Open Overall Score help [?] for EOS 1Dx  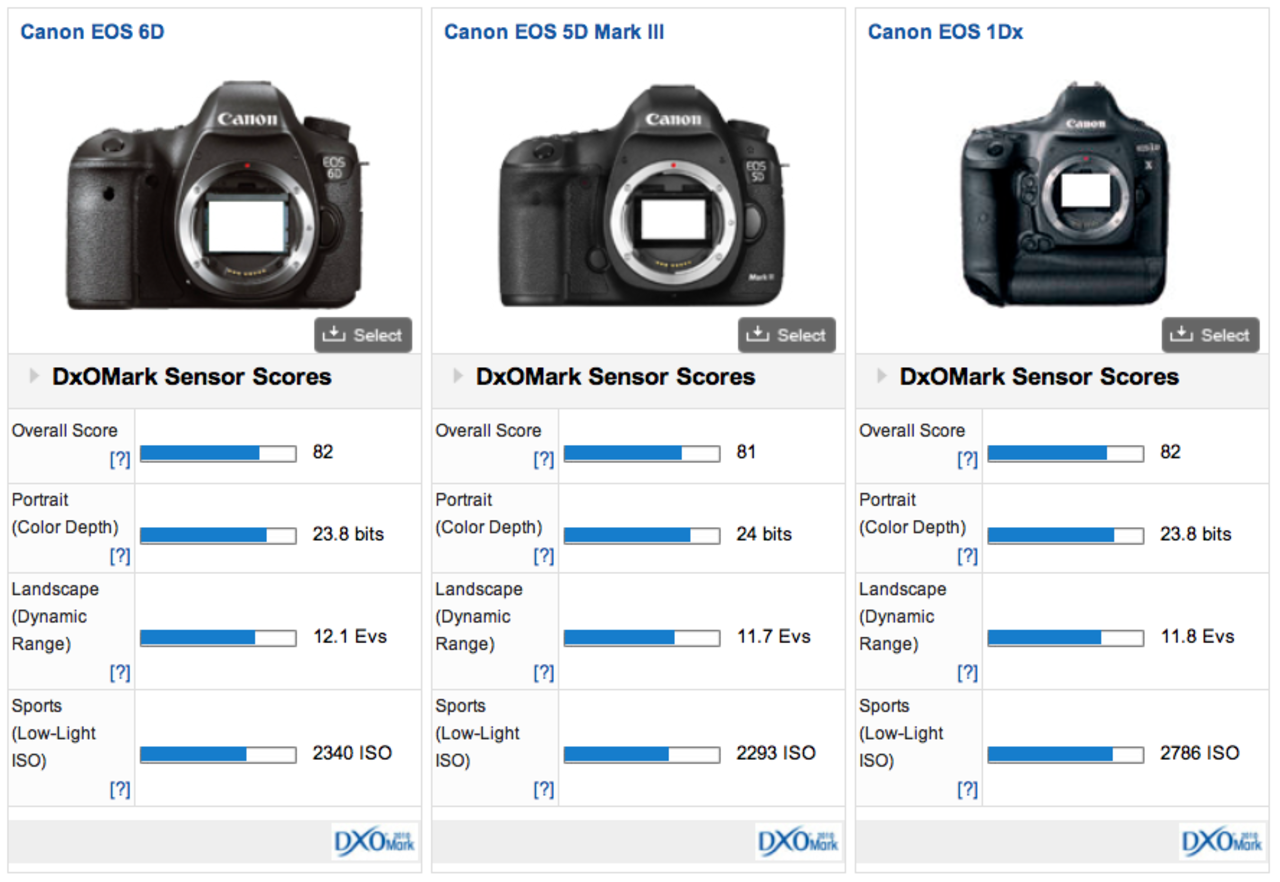click(x=968, y=459)
